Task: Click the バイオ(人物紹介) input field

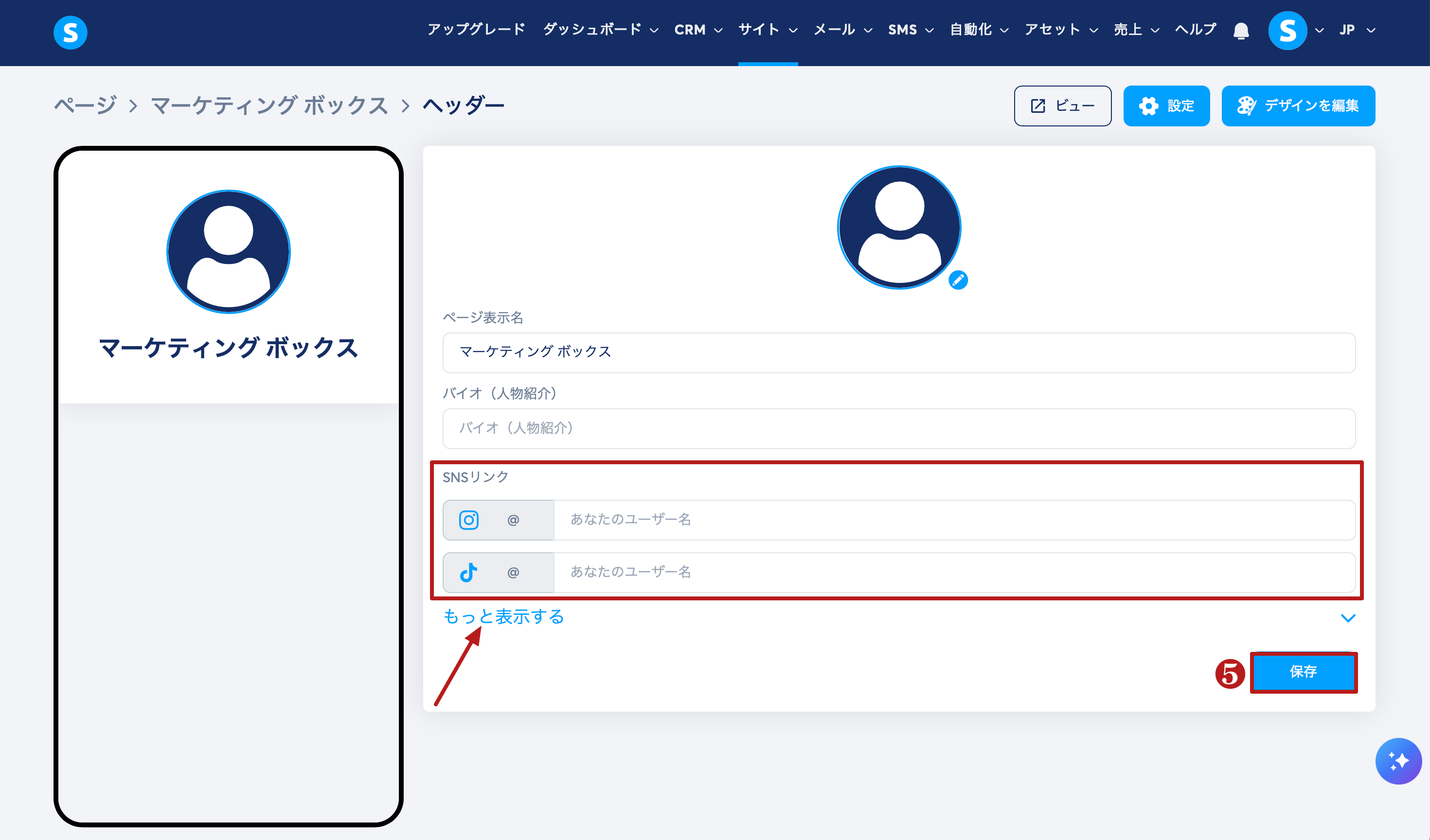Action: [x=898, y=429]
